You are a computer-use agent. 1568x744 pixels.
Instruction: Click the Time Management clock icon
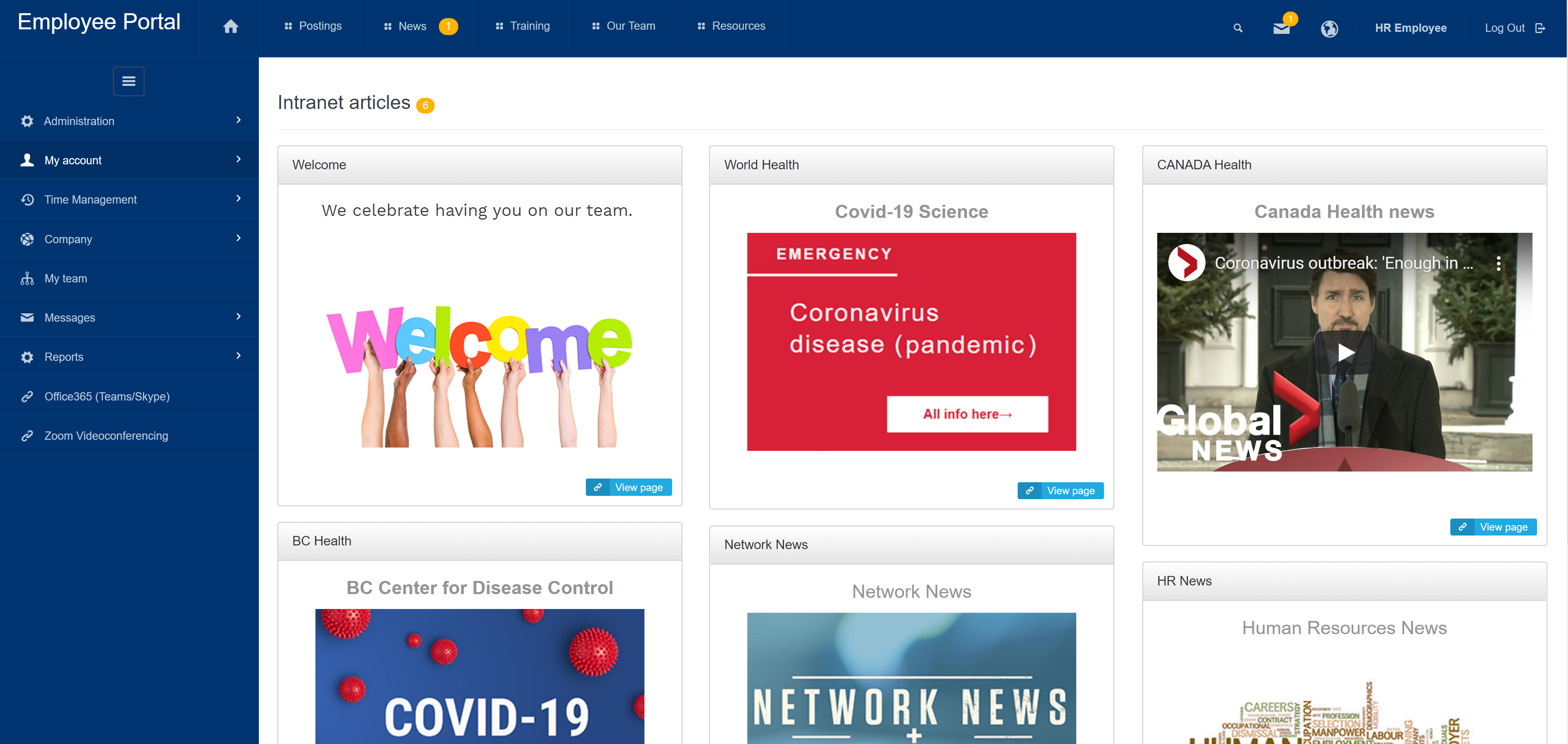pyautogui.click(x=27, y=200)
